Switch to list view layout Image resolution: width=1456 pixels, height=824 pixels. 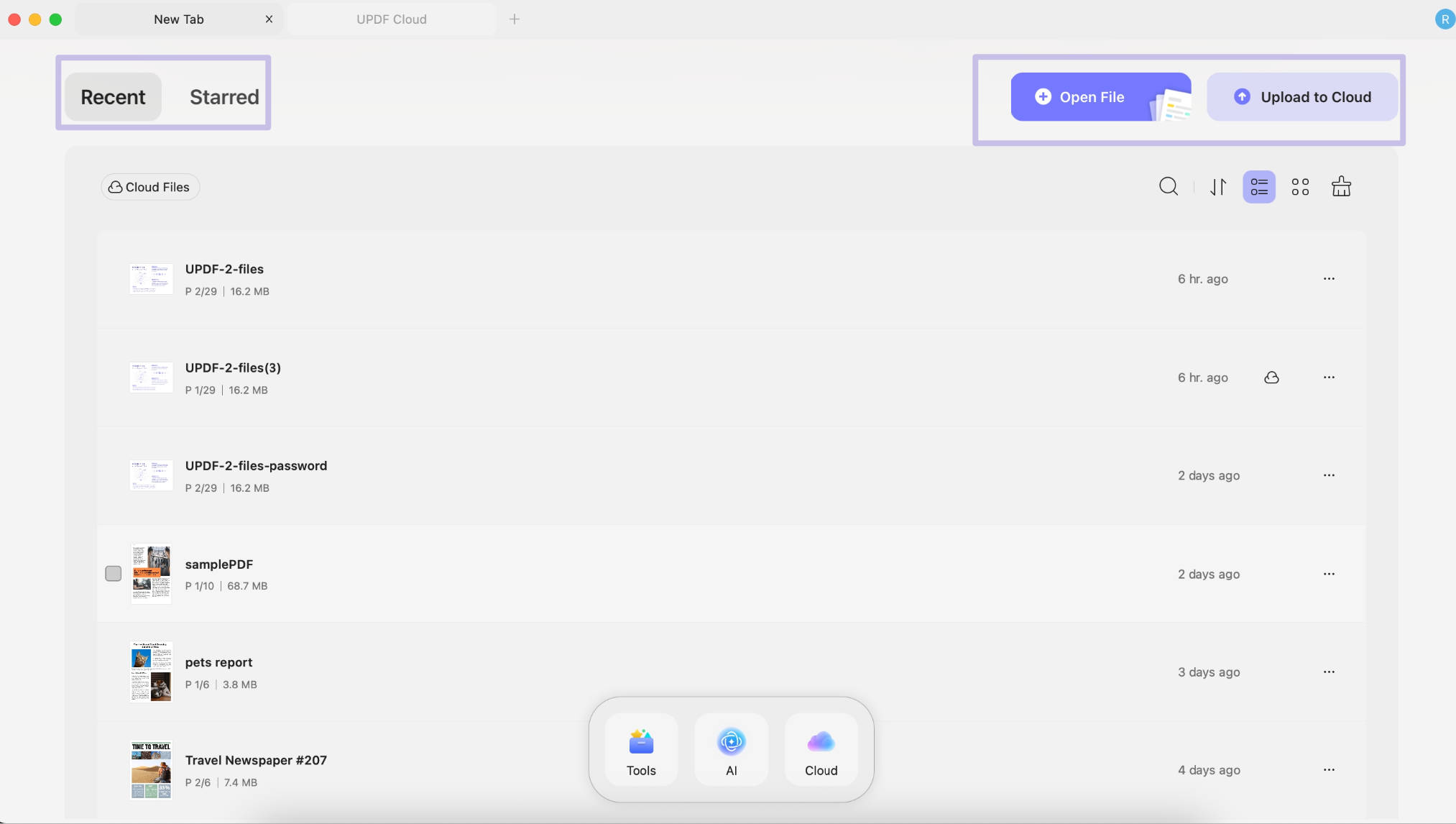(1259, 187)
